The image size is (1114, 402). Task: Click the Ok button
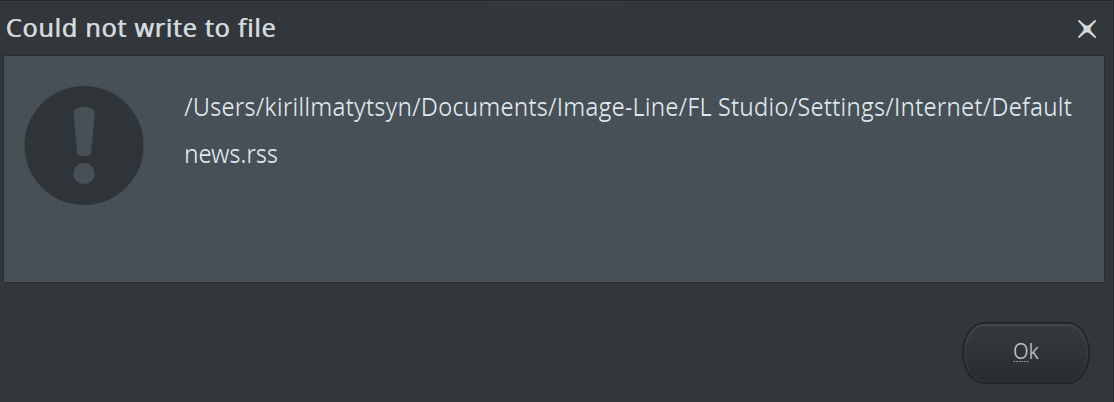point(1025,352)
